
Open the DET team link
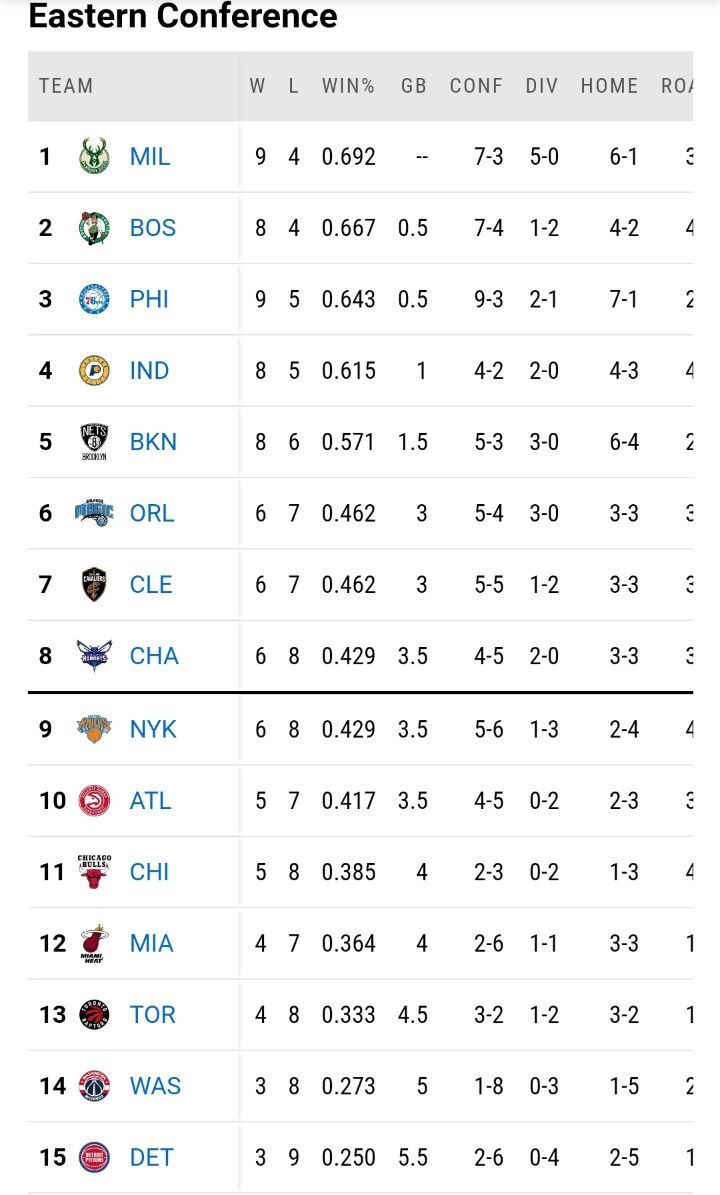151,1157
